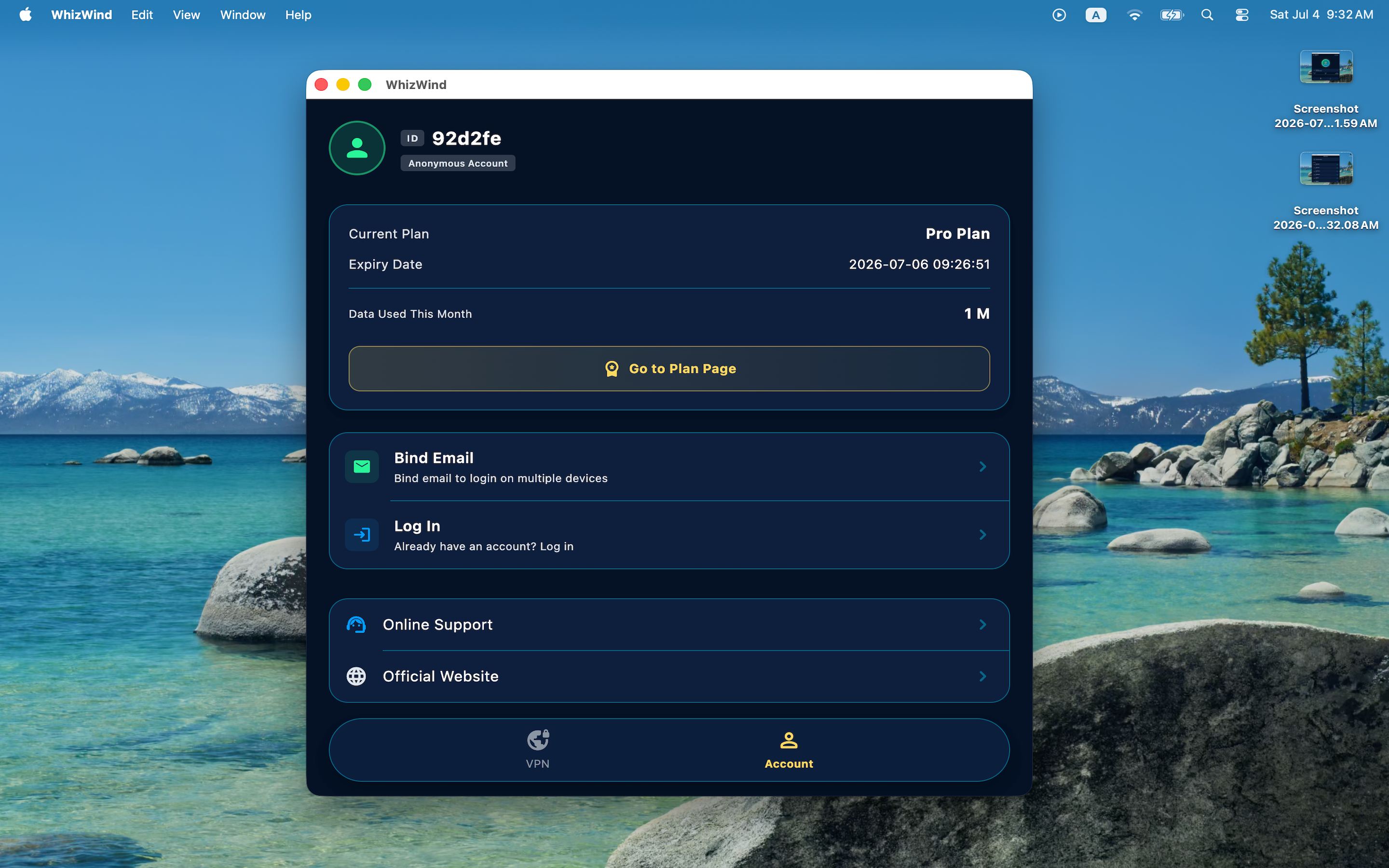Click the input source A icon

(1096, 15)
